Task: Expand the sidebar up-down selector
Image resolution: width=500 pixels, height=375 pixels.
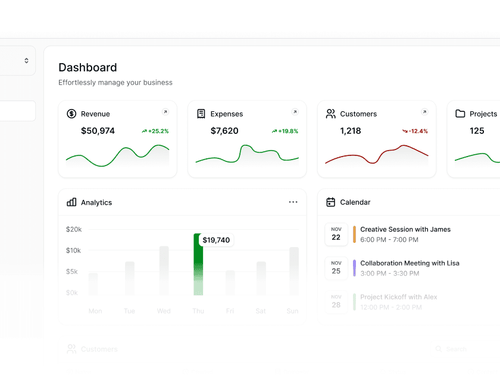Action: [x=26, y=61]
